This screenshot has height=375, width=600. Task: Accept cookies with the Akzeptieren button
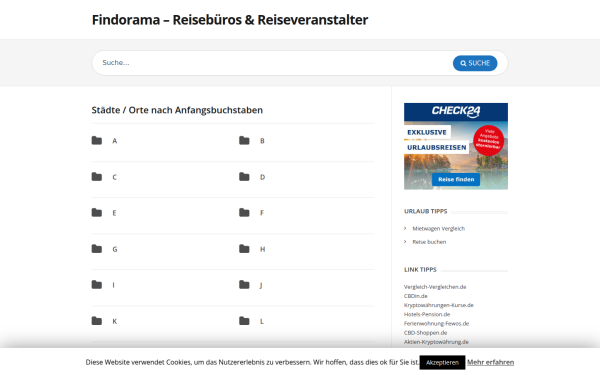click(442, 362)
